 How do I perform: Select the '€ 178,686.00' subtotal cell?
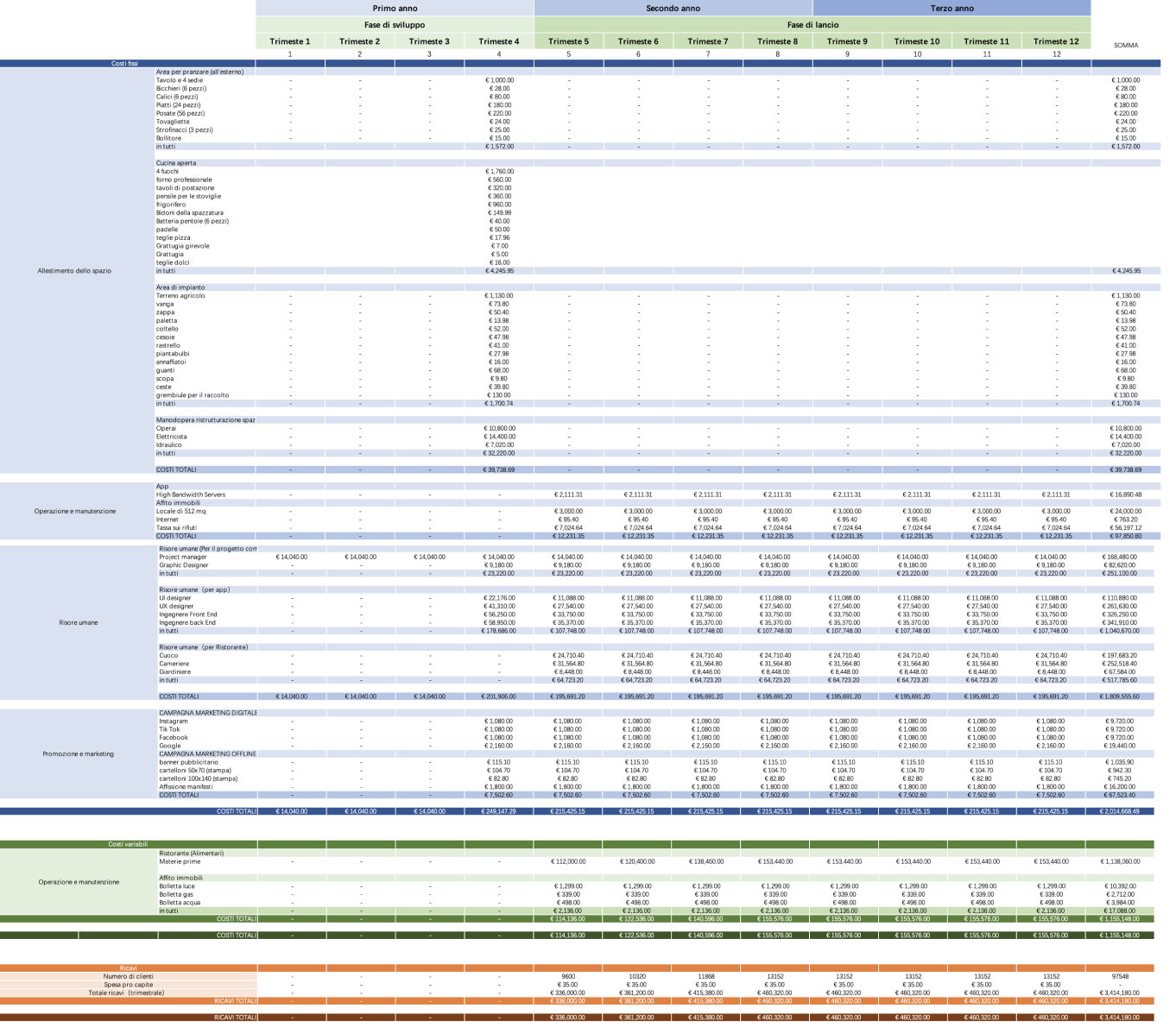pyautogui.click(x=498, y=631)
